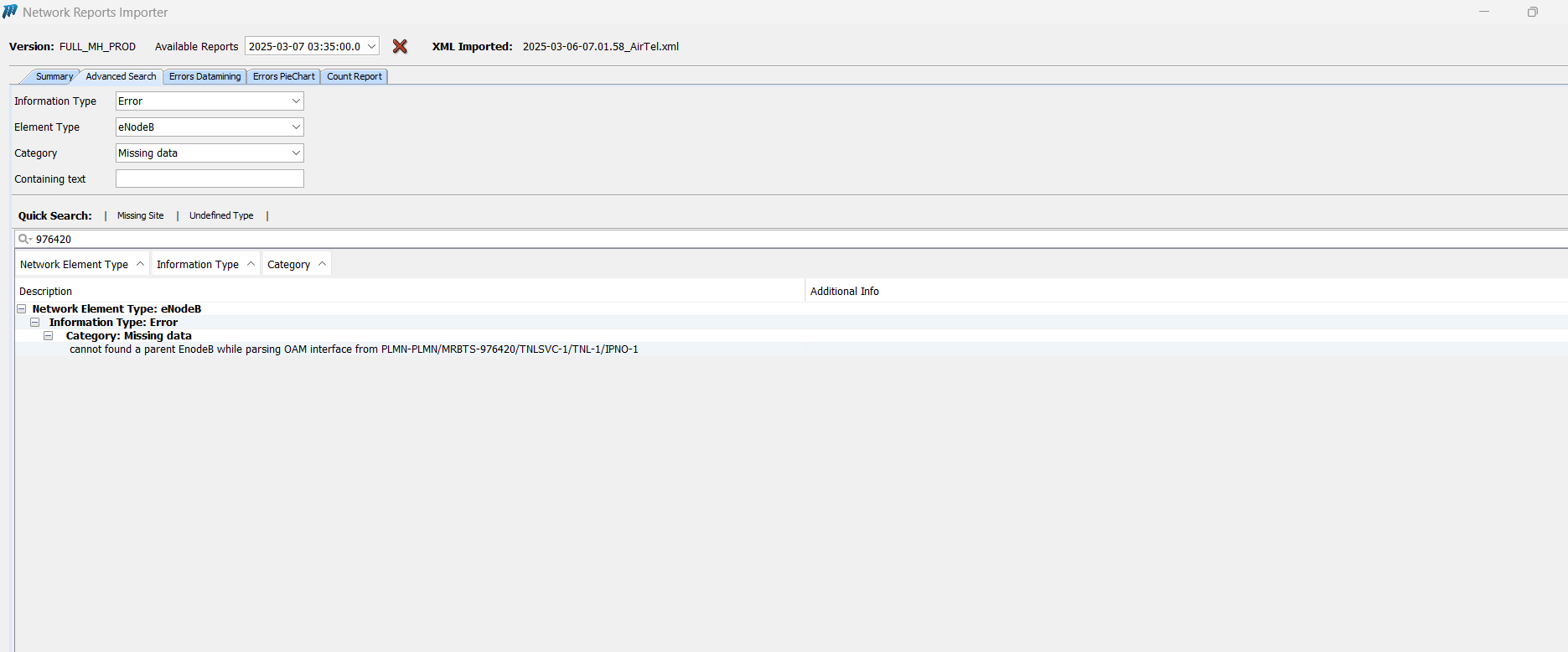Open the Element Type dropdown showing eNodeB
This screenshot has height=652, width=1568.
point(295,127)
